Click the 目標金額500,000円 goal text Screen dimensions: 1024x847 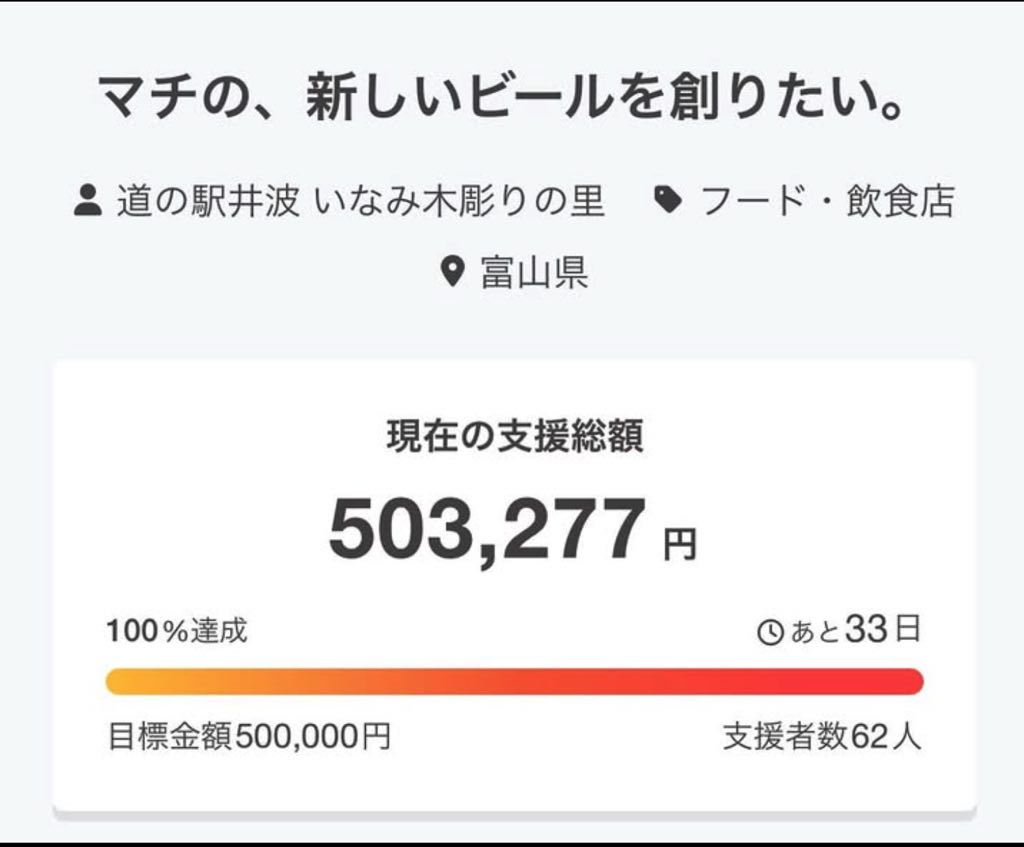tap(249, 737)
